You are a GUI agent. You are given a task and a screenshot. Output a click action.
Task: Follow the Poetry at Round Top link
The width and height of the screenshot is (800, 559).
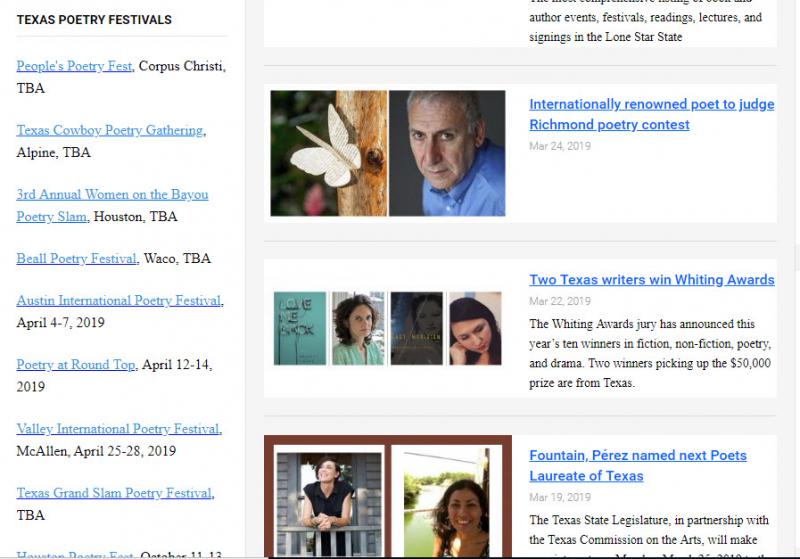coord(76,365)
